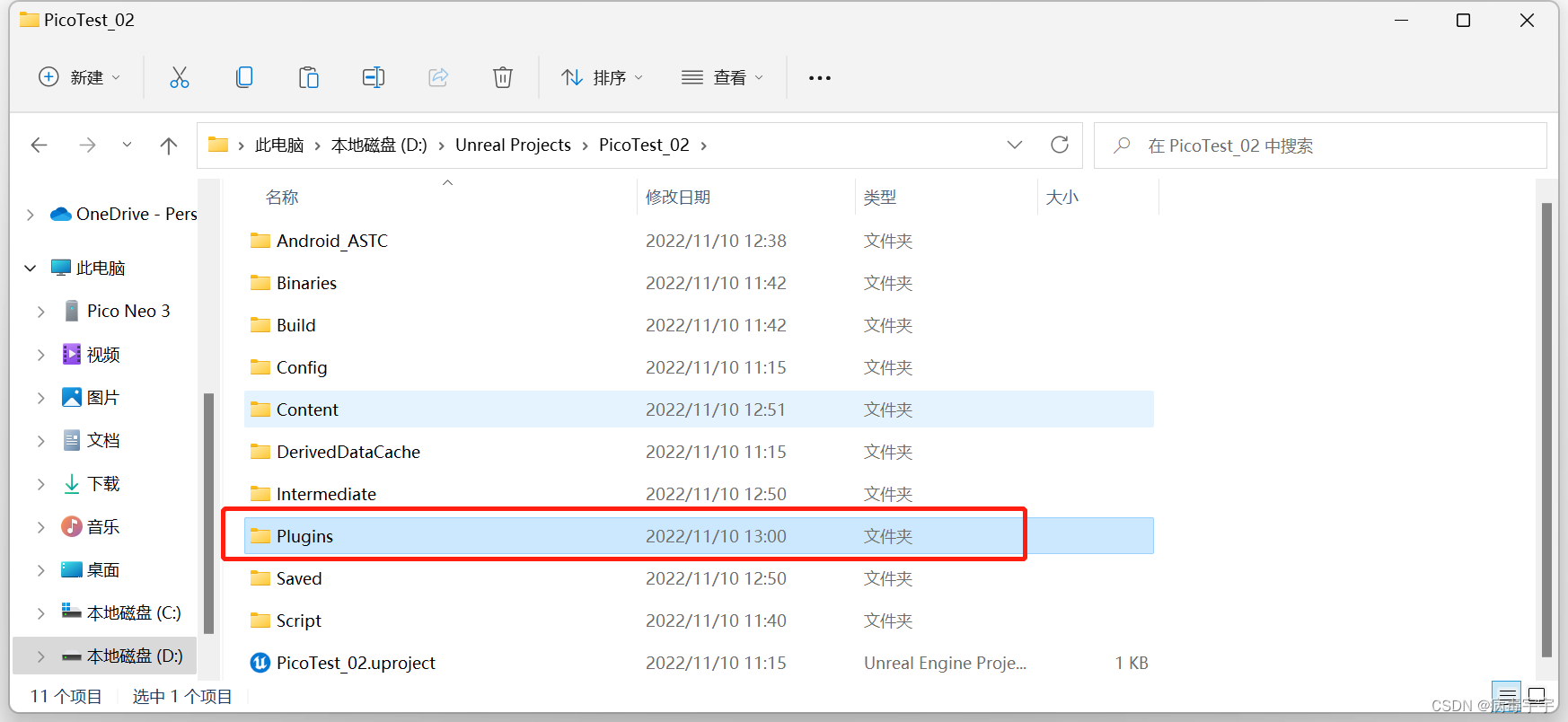This screenshot has width=1568, height=722.
Task: Click Unreal Projects breadcrumb
Action: tap(513, 145)
